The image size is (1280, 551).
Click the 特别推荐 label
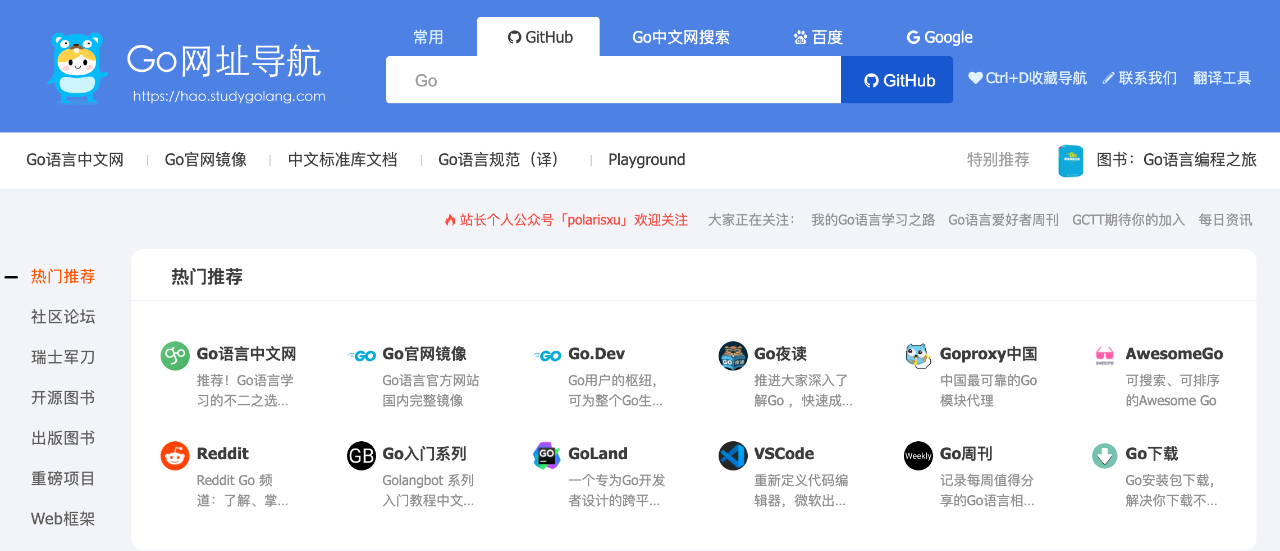pyautogui.click(x=998, y=160)
